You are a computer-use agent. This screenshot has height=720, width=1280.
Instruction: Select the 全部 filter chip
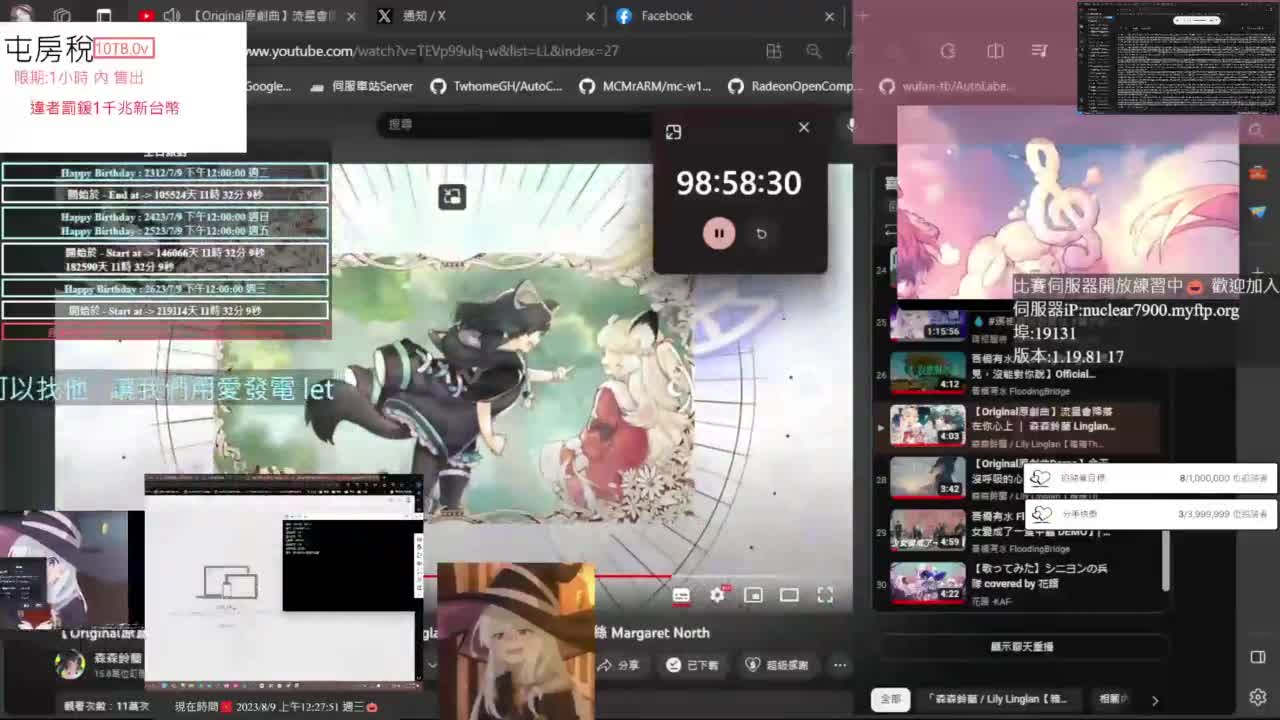[x=890, y=699]
